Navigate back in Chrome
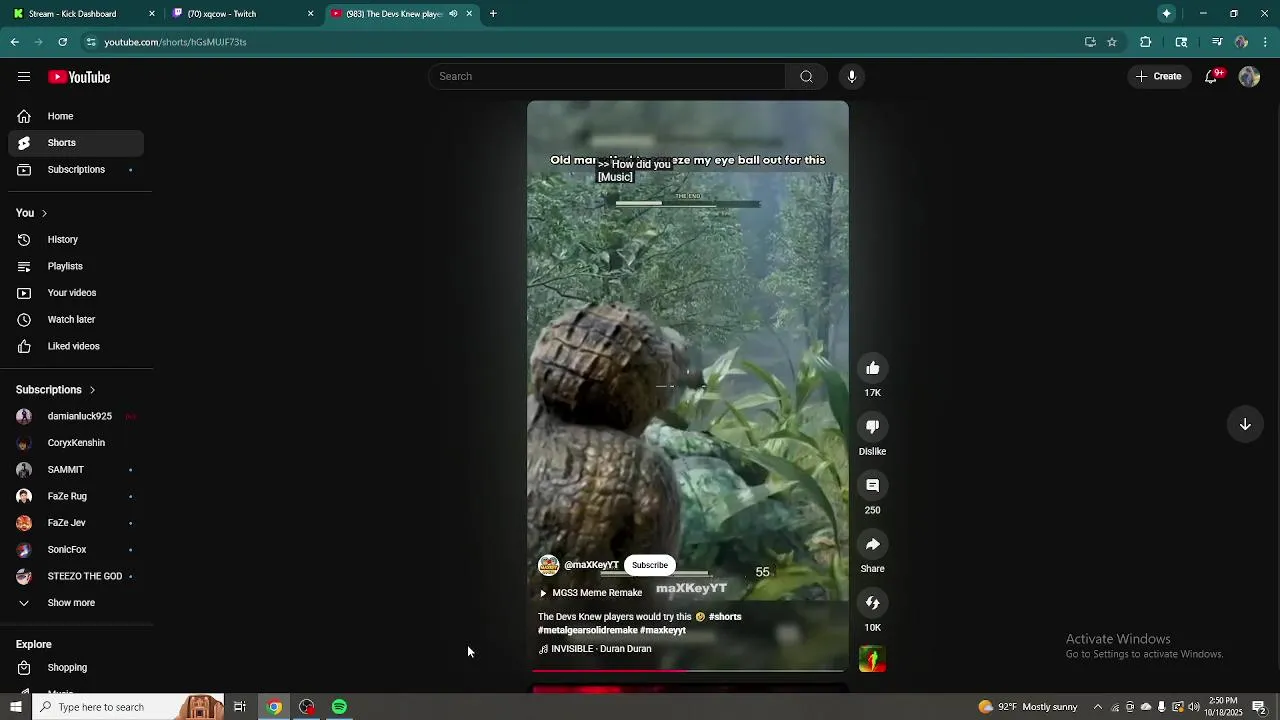This screenshot has width=1280, height=720. pos(14,42)
